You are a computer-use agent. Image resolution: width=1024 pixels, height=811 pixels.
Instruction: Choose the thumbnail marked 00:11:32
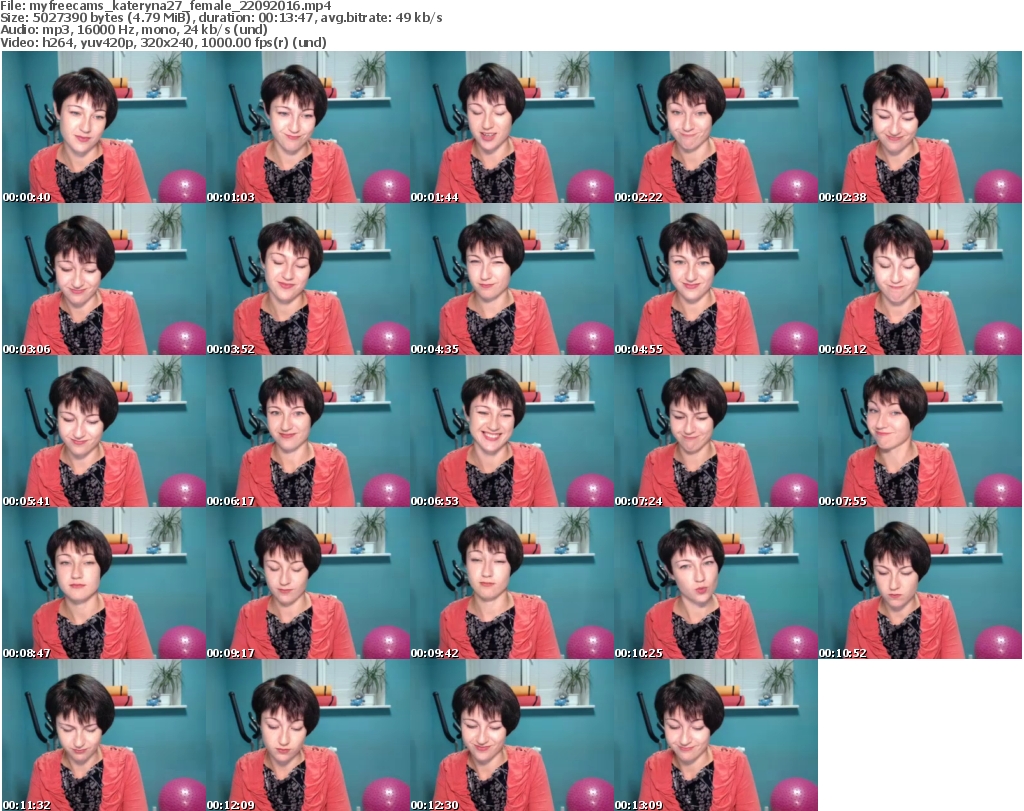click(x=104, y=735)
